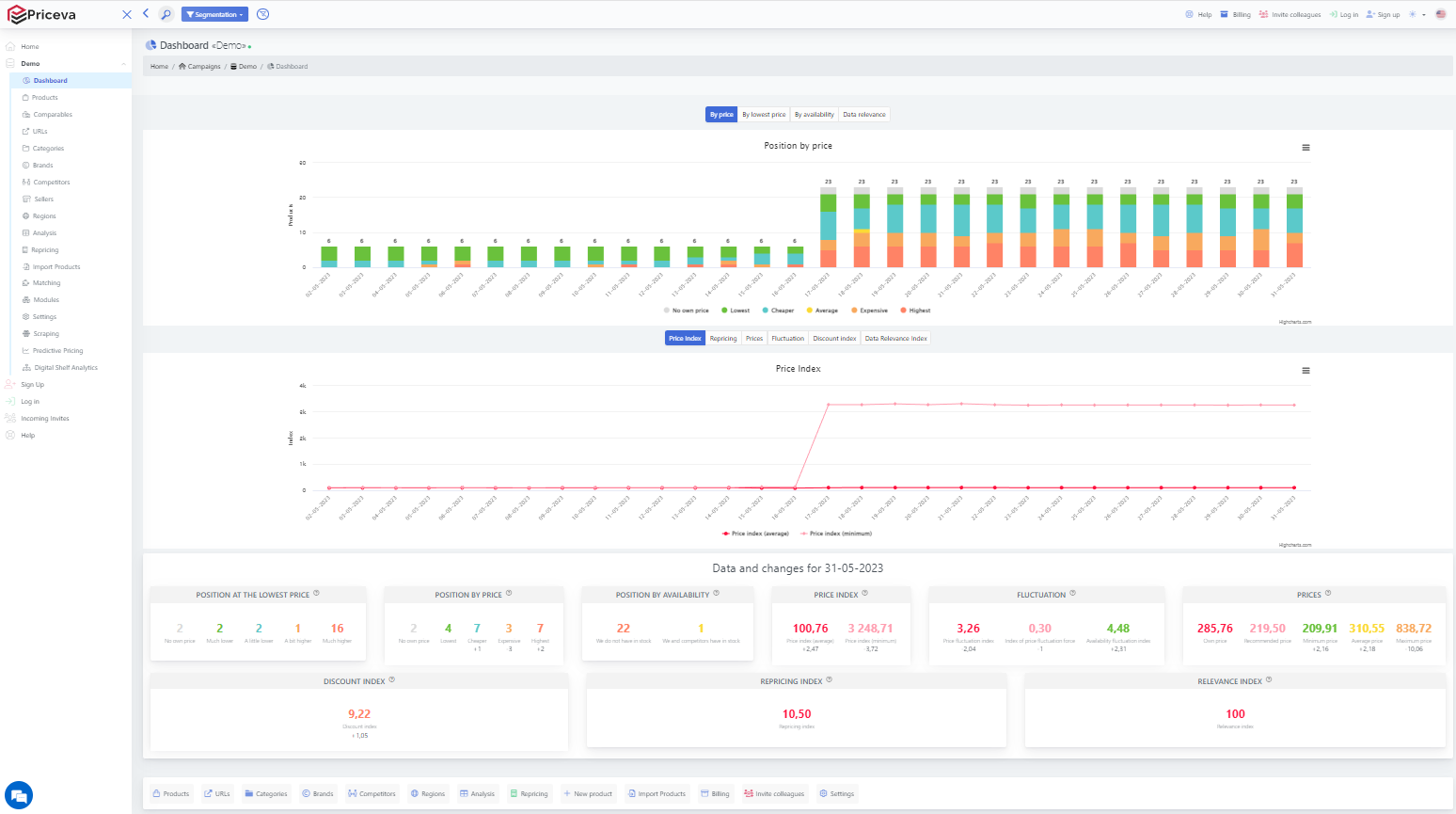Click the back arrow icon in header
The image size is (1456, 814).
point(146,14)
